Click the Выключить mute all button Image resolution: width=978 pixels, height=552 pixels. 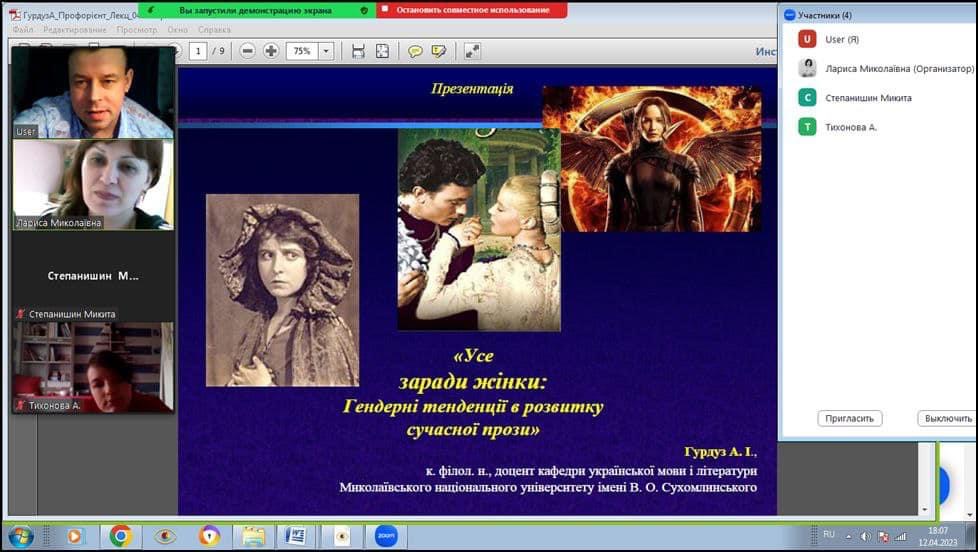tap(946, 418)
